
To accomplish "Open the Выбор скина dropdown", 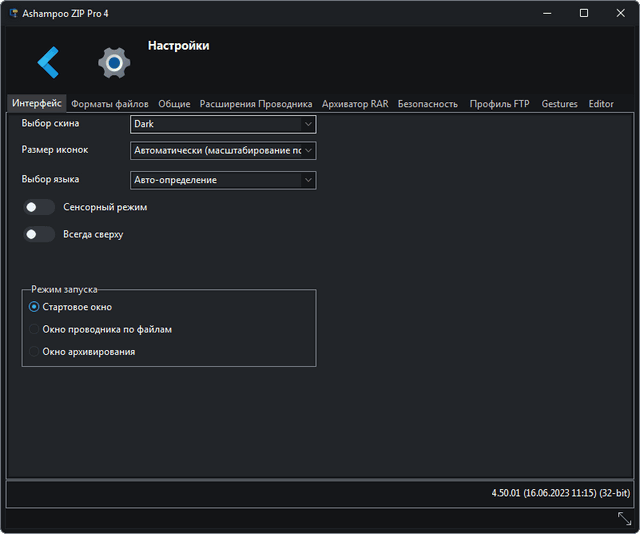I will 223,124.
